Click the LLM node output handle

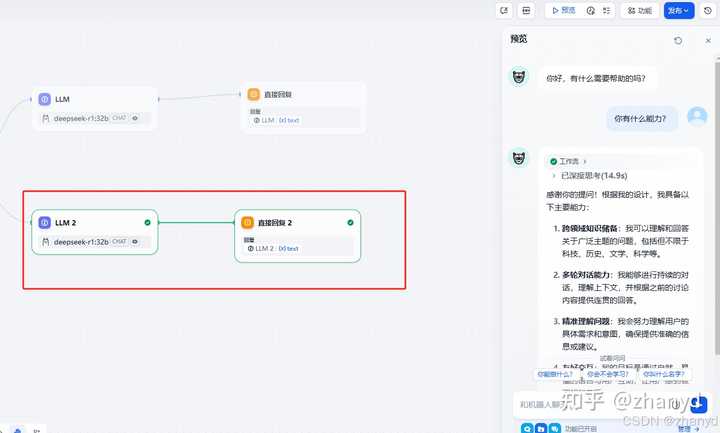pos(158,99)
